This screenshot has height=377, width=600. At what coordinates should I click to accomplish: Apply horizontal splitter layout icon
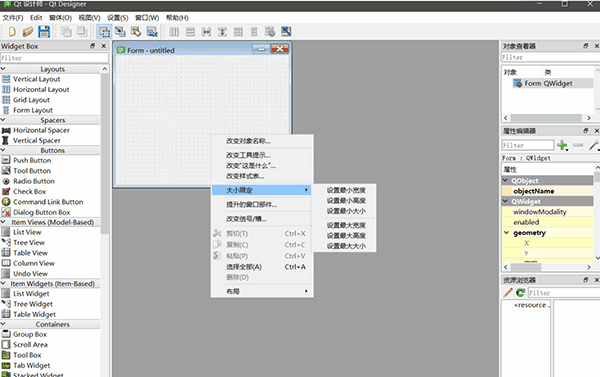click(x=206, y=32)
